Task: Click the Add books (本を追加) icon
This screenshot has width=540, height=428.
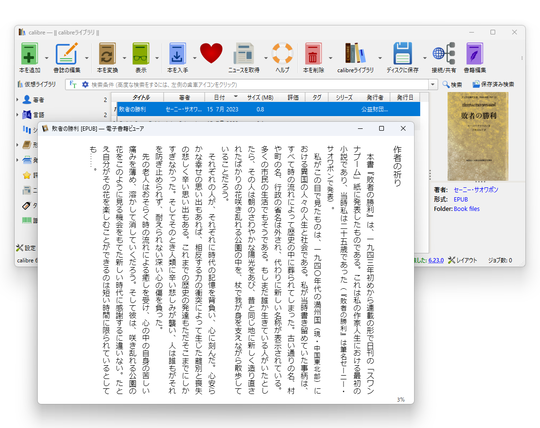Action: coord(29,53)
